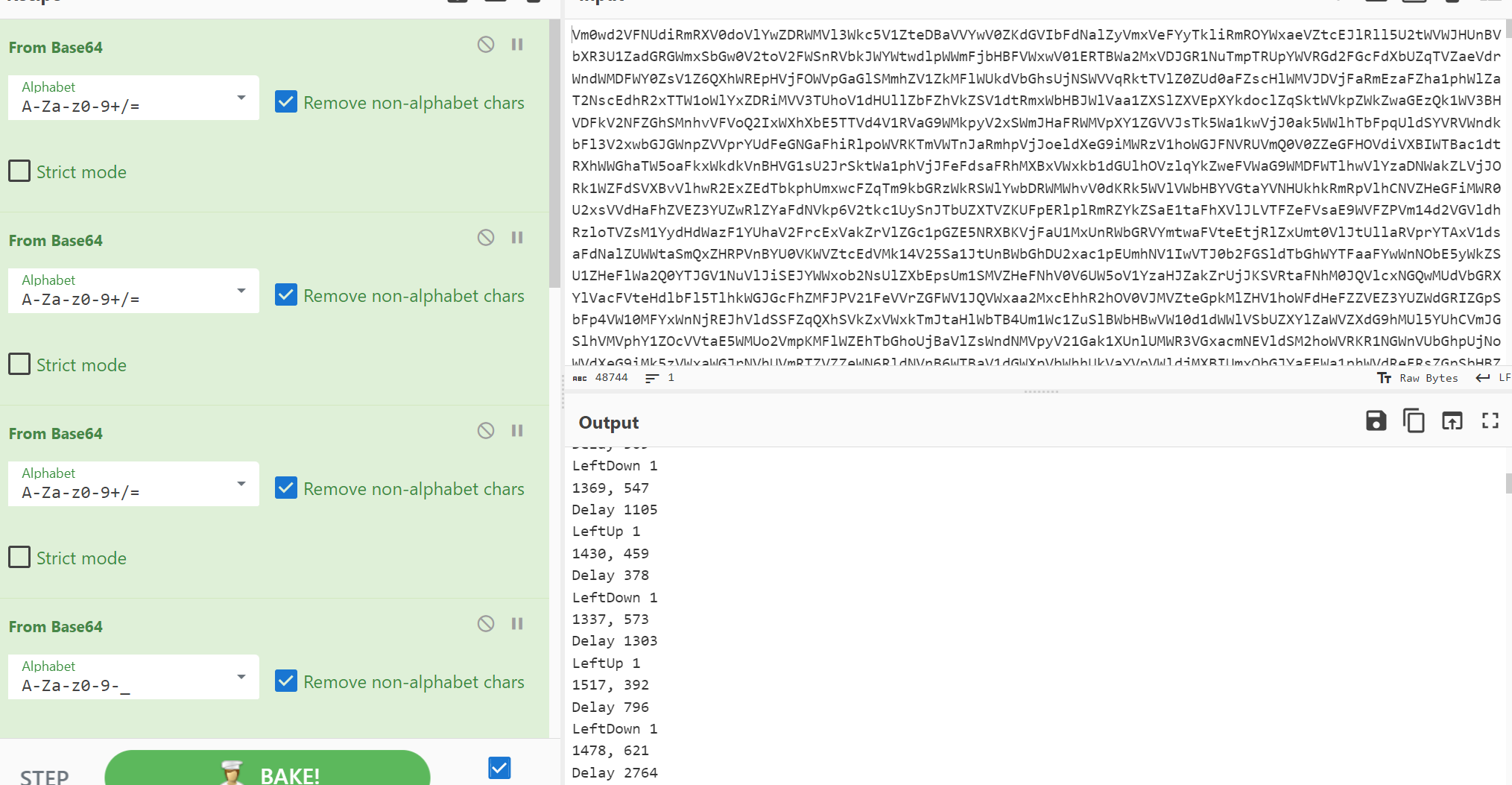Select the first From Base64 operation title
This screenshot has height=785, width=1512.
click(x=56, y=48)
